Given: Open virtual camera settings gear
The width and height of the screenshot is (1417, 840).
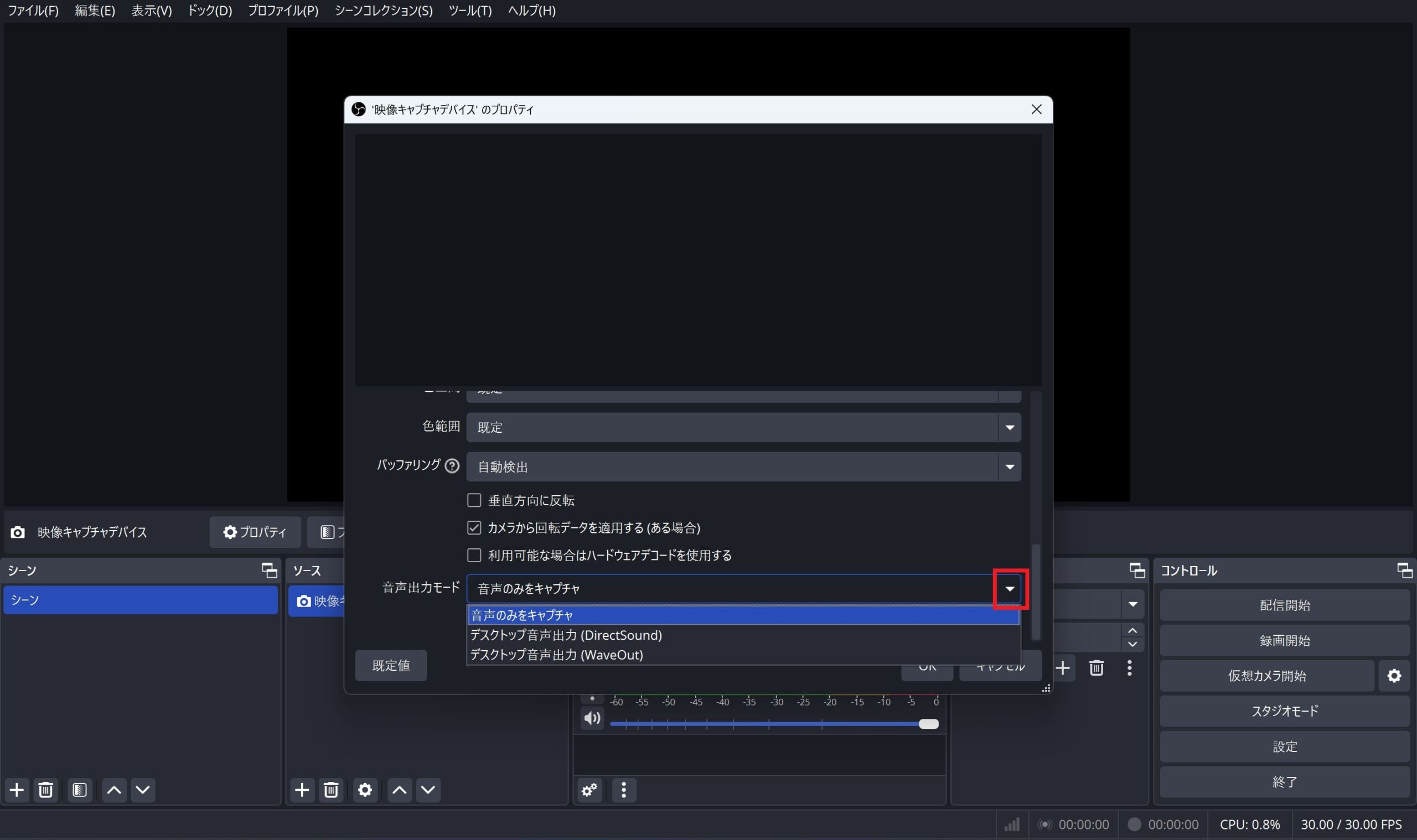Looking at the screenshot, I should [x=1394, y=675].
